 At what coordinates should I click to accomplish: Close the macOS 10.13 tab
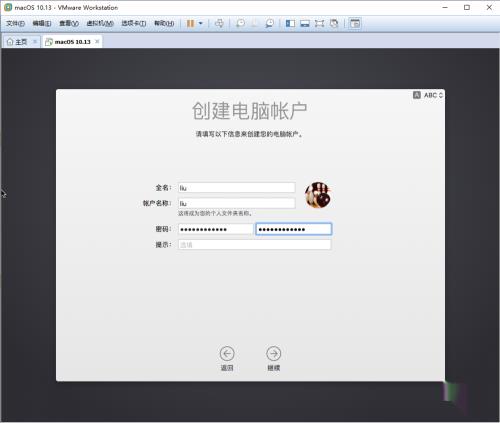[x=97, y=41]
